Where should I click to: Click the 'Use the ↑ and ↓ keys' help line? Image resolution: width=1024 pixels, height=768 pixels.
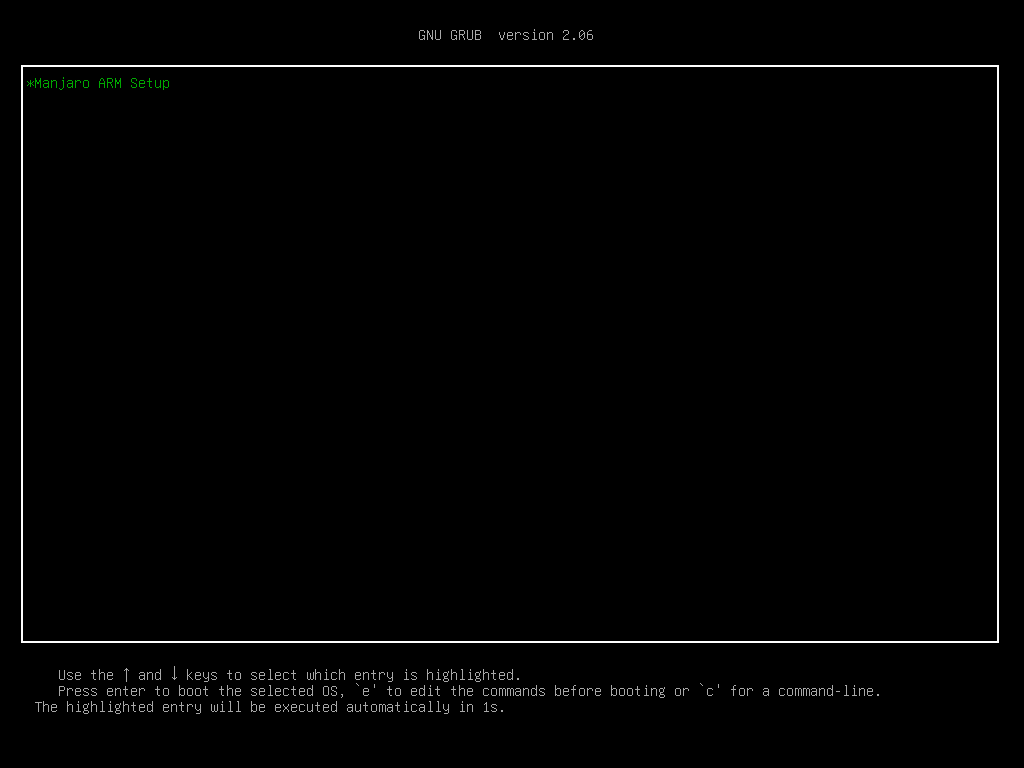(x=289, y=675)
